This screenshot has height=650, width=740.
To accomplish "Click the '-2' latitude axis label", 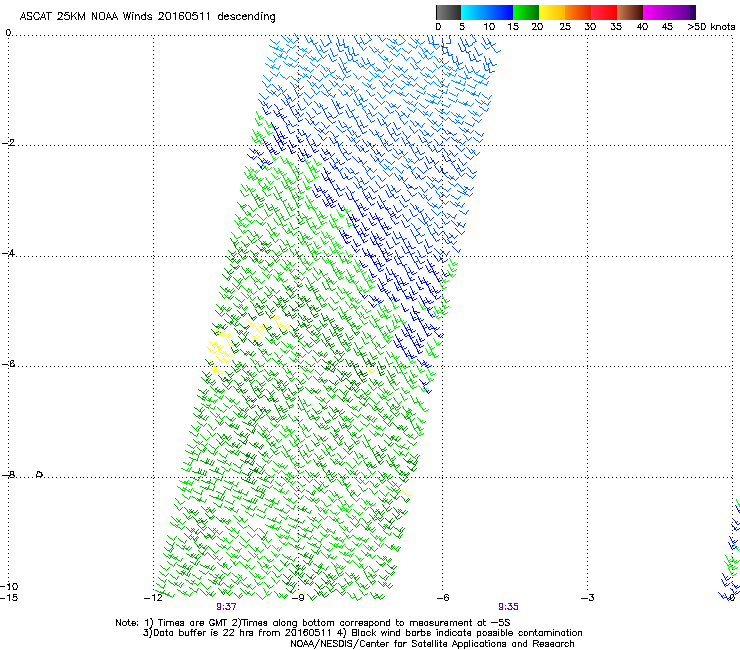I will point(8,143).
